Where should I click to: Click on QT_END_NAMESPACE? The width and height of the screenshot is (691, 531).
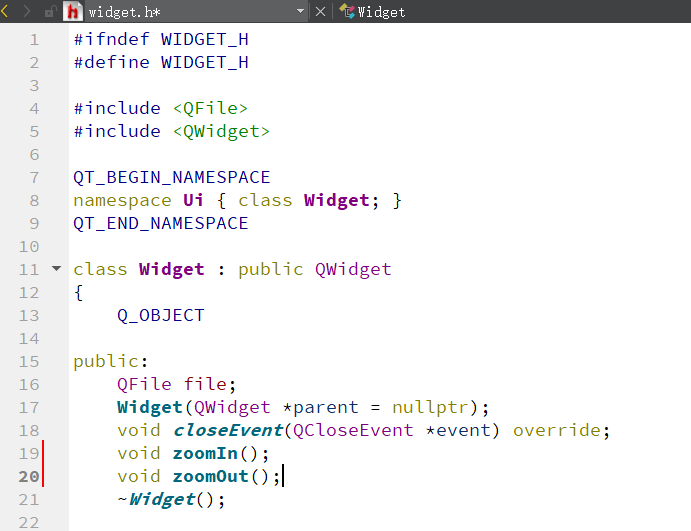161,223
